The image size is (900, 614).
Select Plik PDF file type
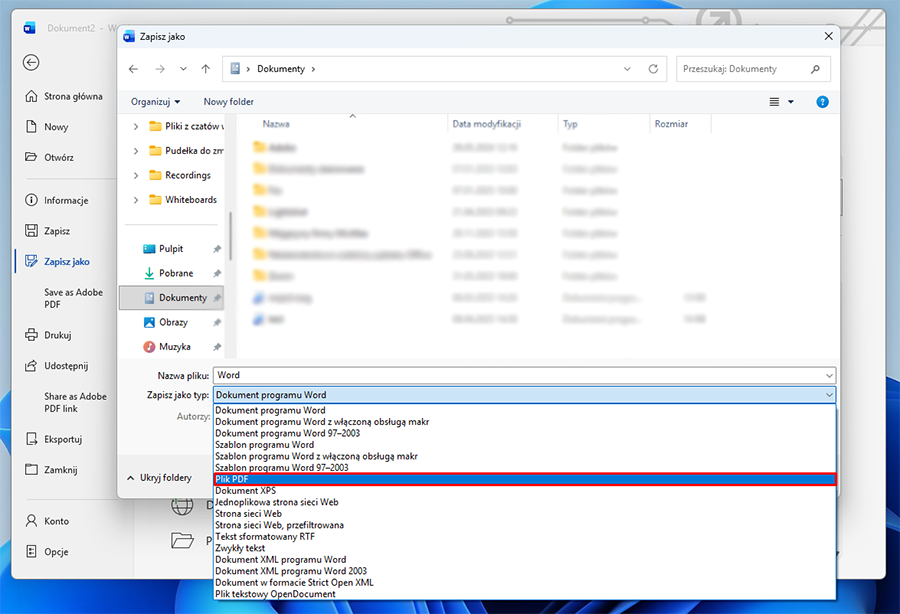pyautogui.click(x=525, y=479)
